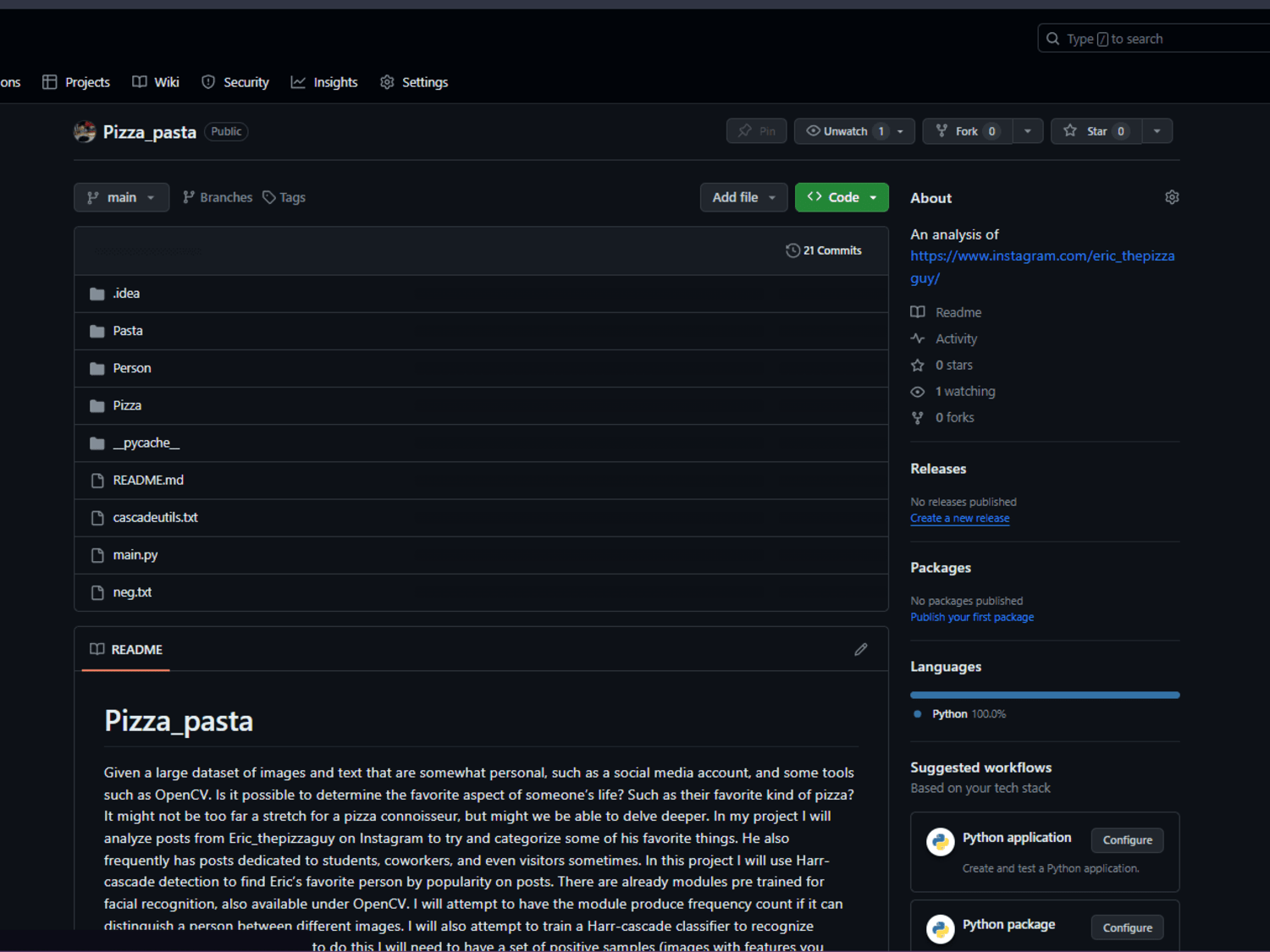Open the Person folder

132,368
